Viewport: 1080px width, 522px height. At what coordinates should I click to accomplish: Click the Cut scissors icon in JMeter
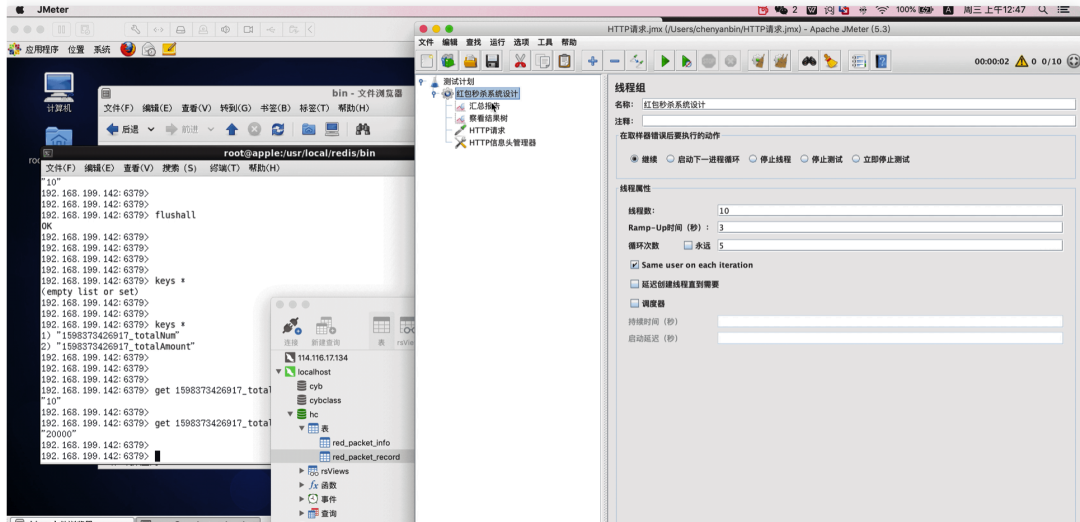(x=521, y=61)
